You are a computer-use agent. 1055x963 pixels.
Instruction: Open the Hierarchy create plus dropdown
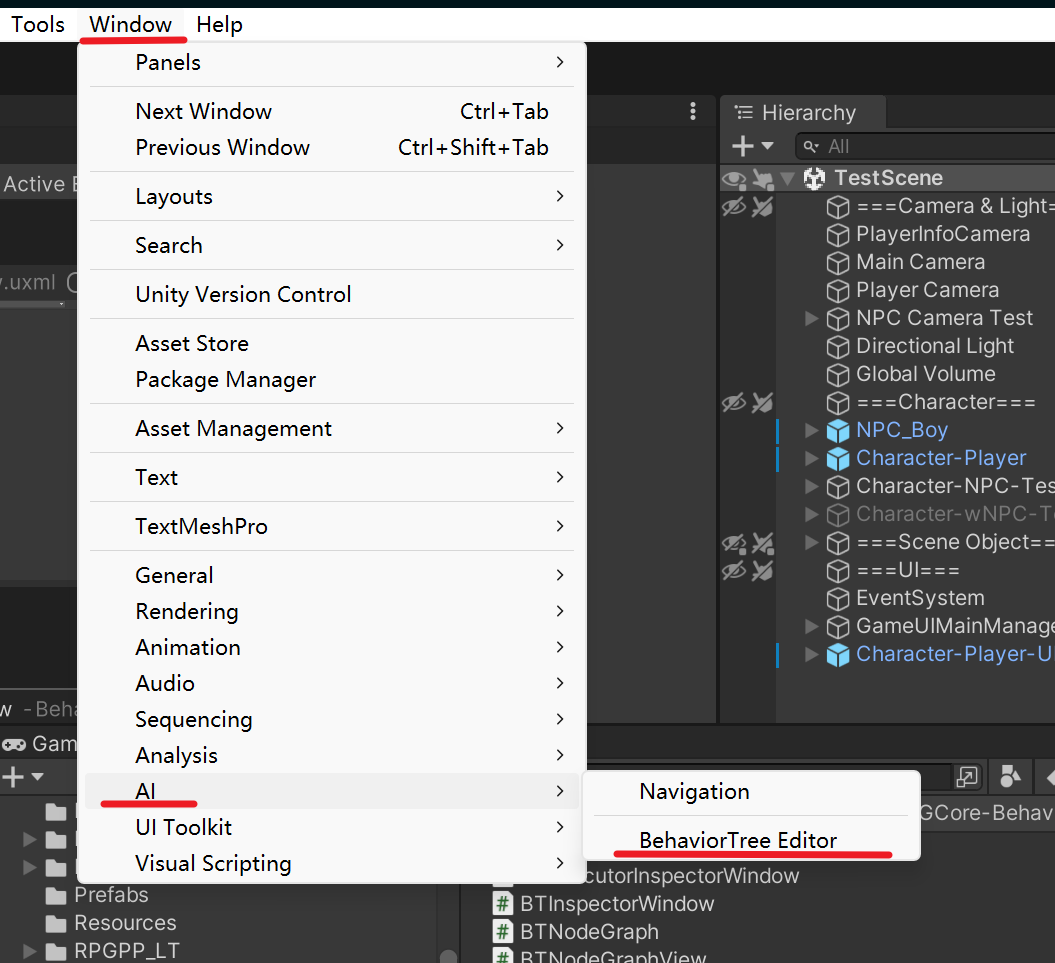(752, 147)
